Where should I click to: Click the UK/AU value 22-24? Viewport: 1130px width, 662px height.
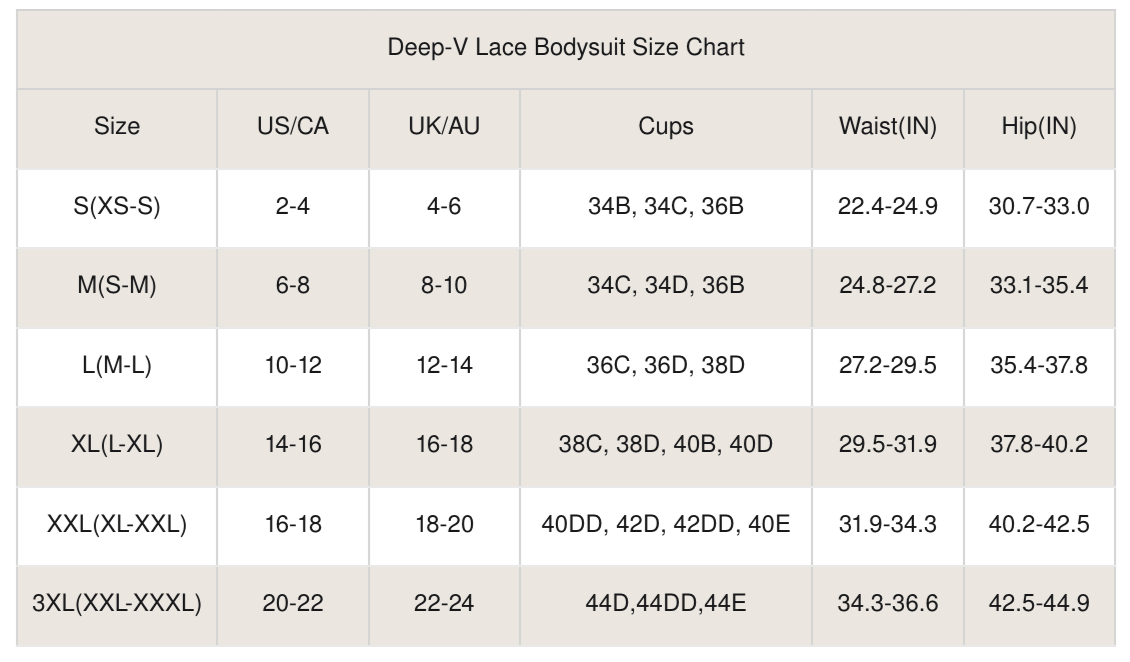444,603
